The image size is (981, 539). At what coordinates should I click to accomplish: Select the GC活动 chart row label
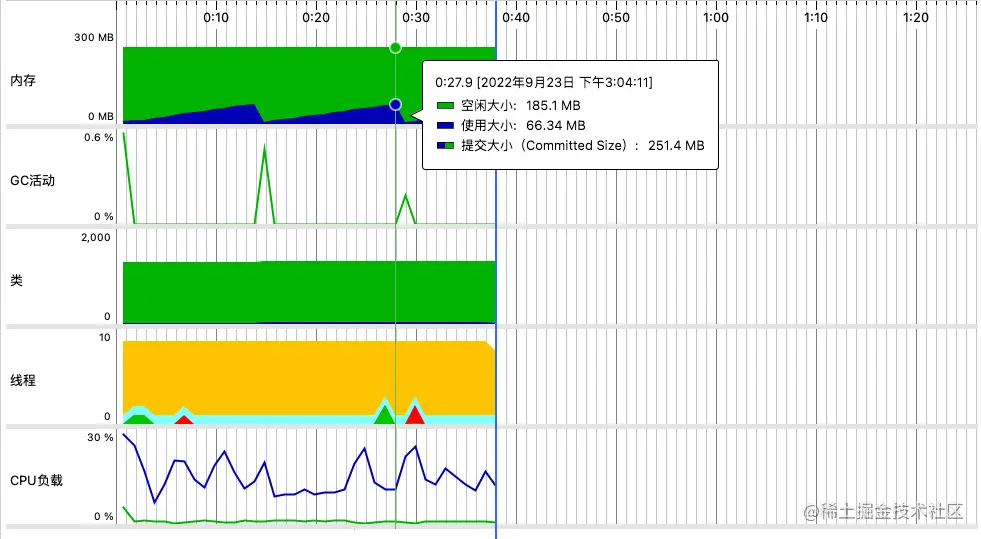[33, 181]
